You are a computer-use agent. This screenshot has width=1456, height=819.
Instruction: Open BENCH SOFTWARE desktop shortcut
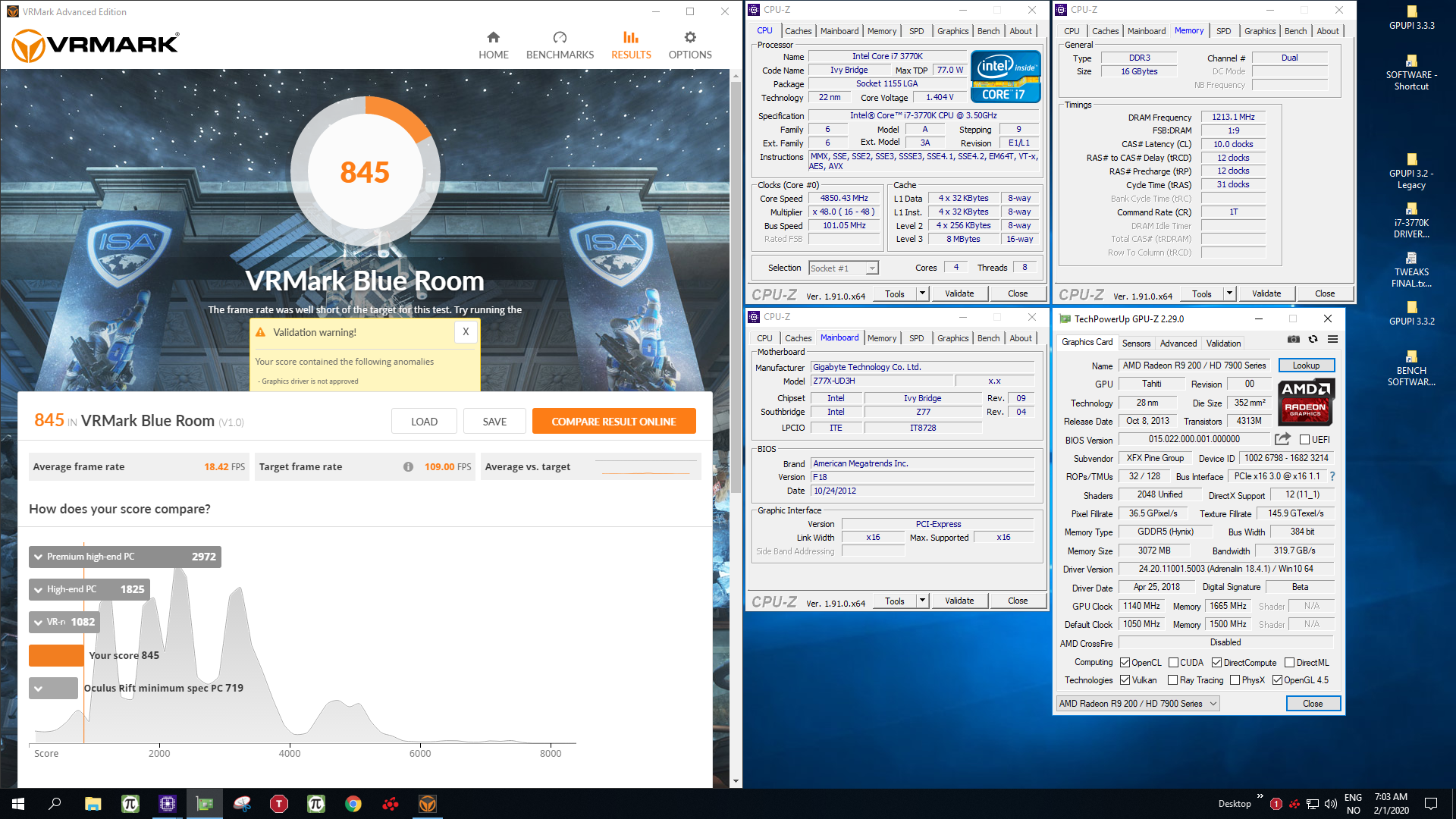1411,368
